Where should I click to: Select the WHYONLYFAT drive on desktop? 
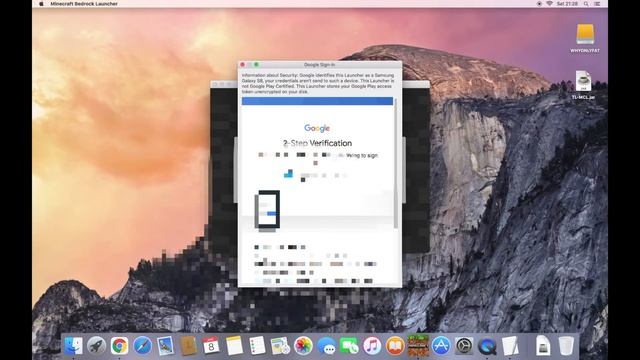point(585,38)
